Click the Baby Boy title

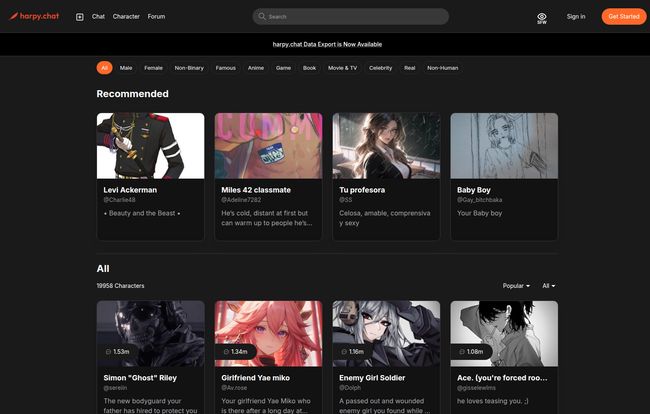coord(473,190)
